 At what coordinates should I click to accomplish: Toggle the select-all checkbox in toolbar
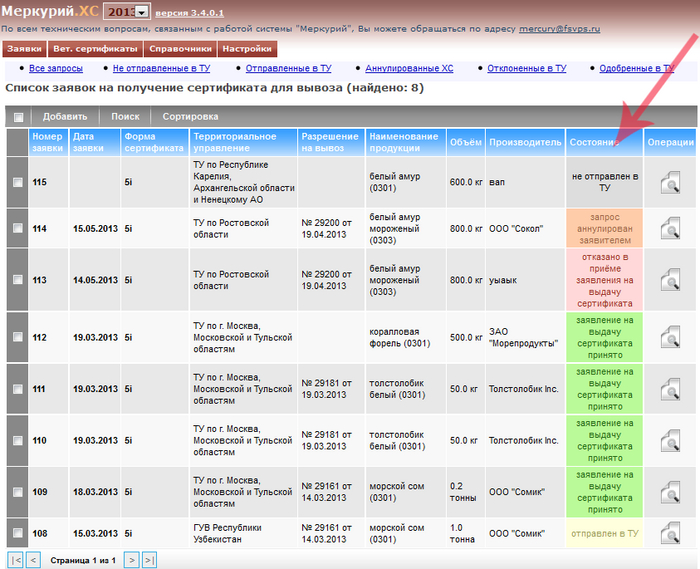[x=18, y=117]
